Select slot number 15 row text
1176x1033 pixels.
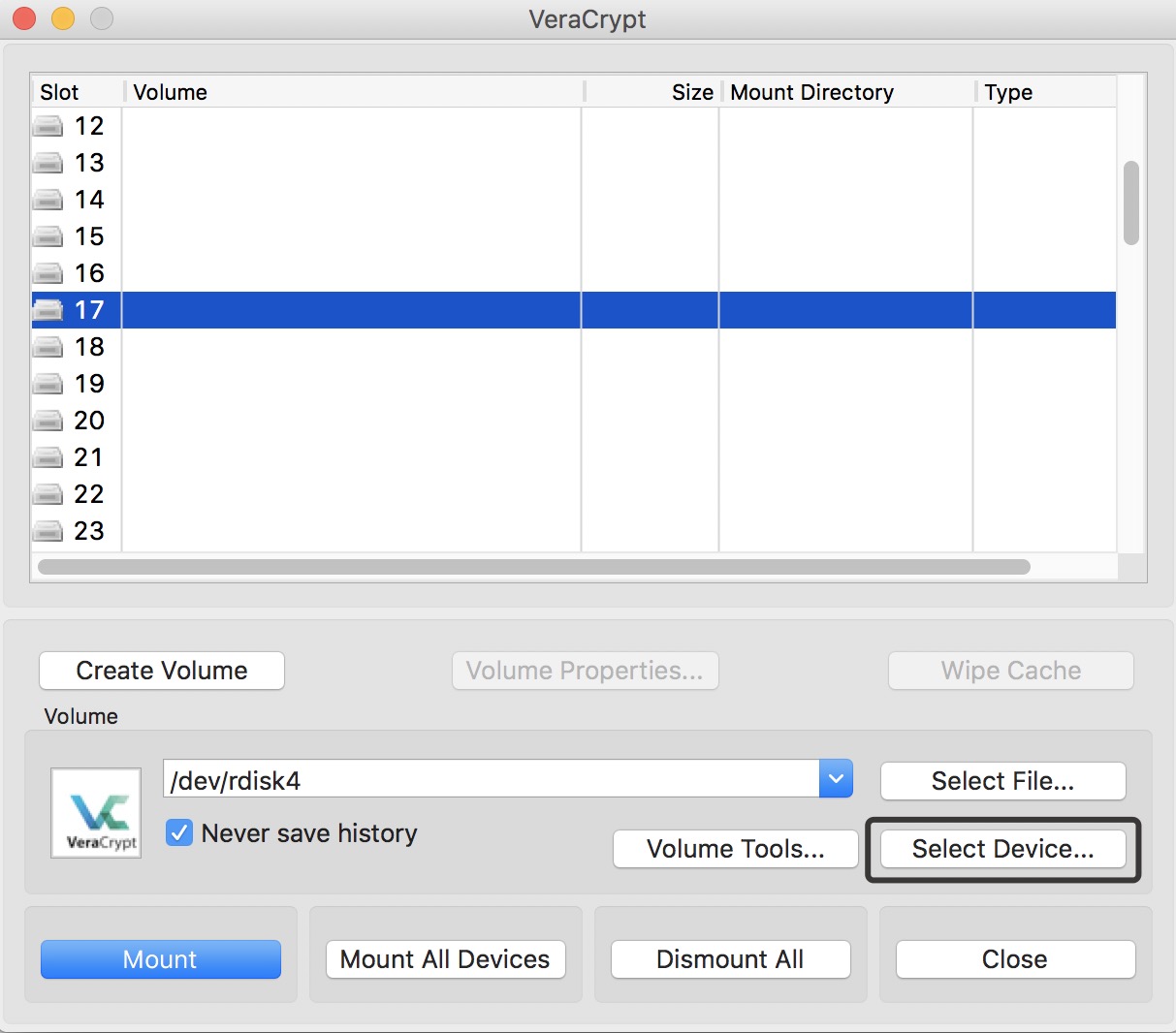point(89,236)
